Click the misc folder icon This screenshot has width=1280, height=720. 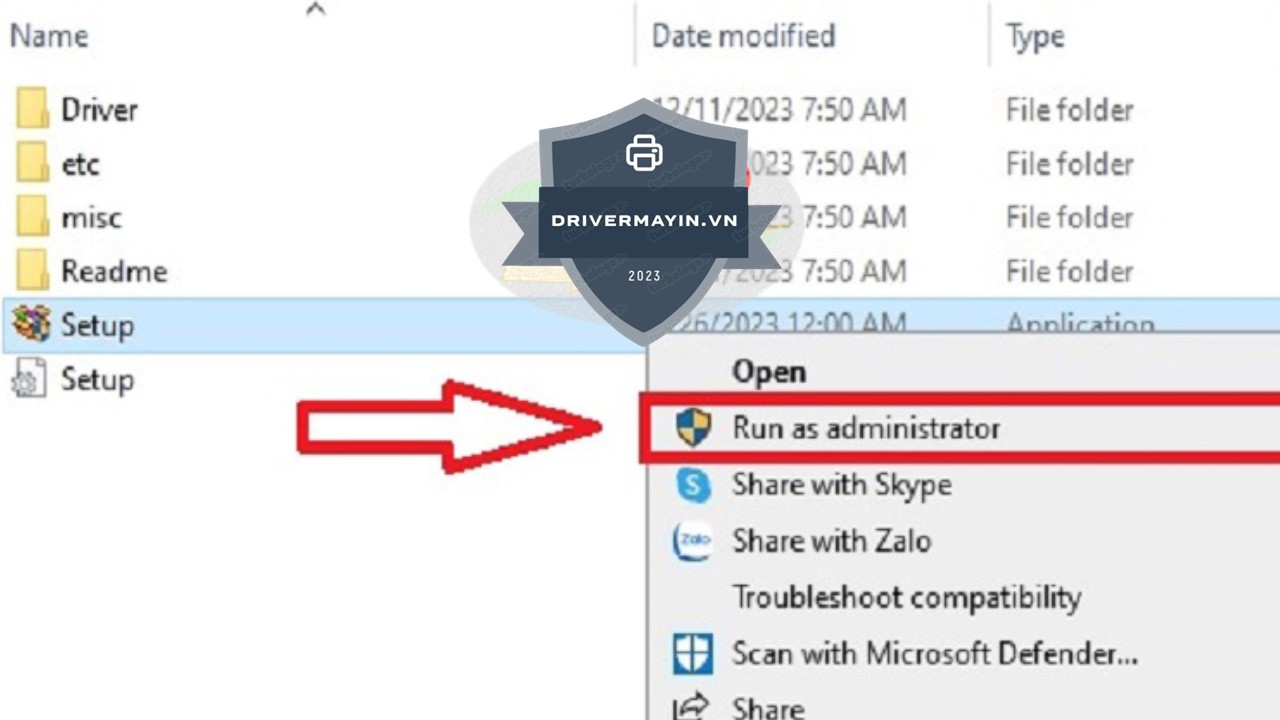pyautogui.click(x=32, y=217)
